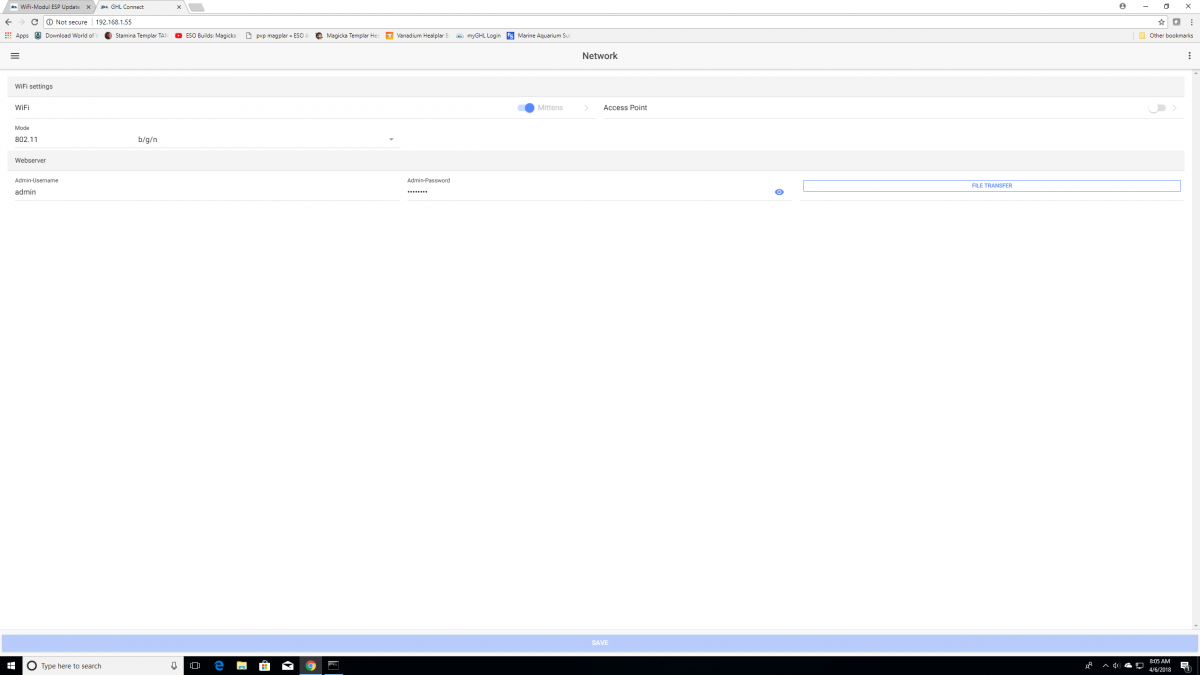Open Download World of bookmark
Image resolution: width=1200 pixels, height=675 pixels.
[x=65, y=35]
